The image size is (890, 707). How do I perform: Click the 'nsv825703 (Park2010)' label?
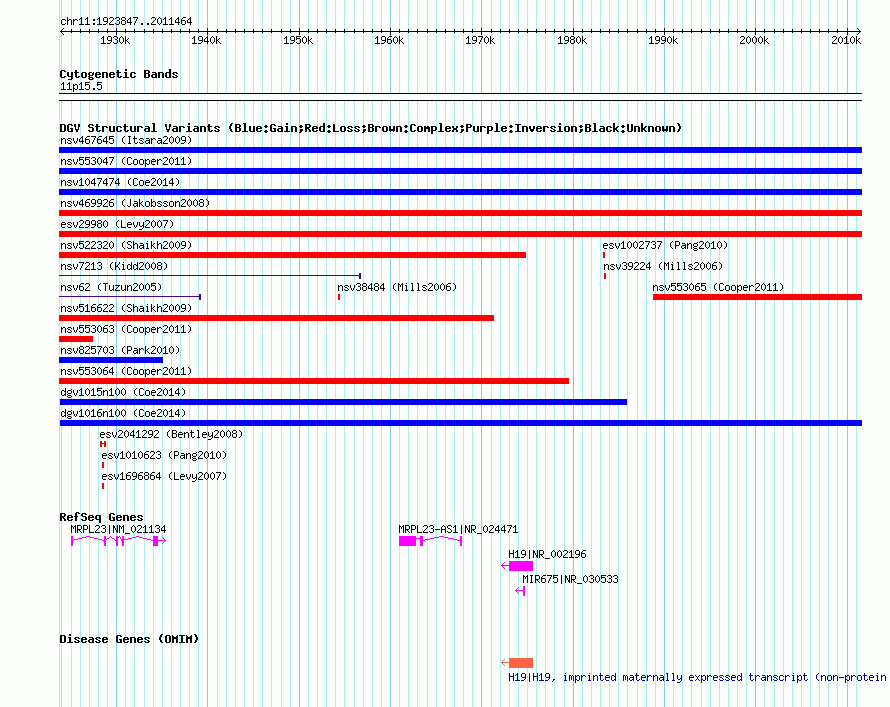pyautogui.click(x=120, y=350)
